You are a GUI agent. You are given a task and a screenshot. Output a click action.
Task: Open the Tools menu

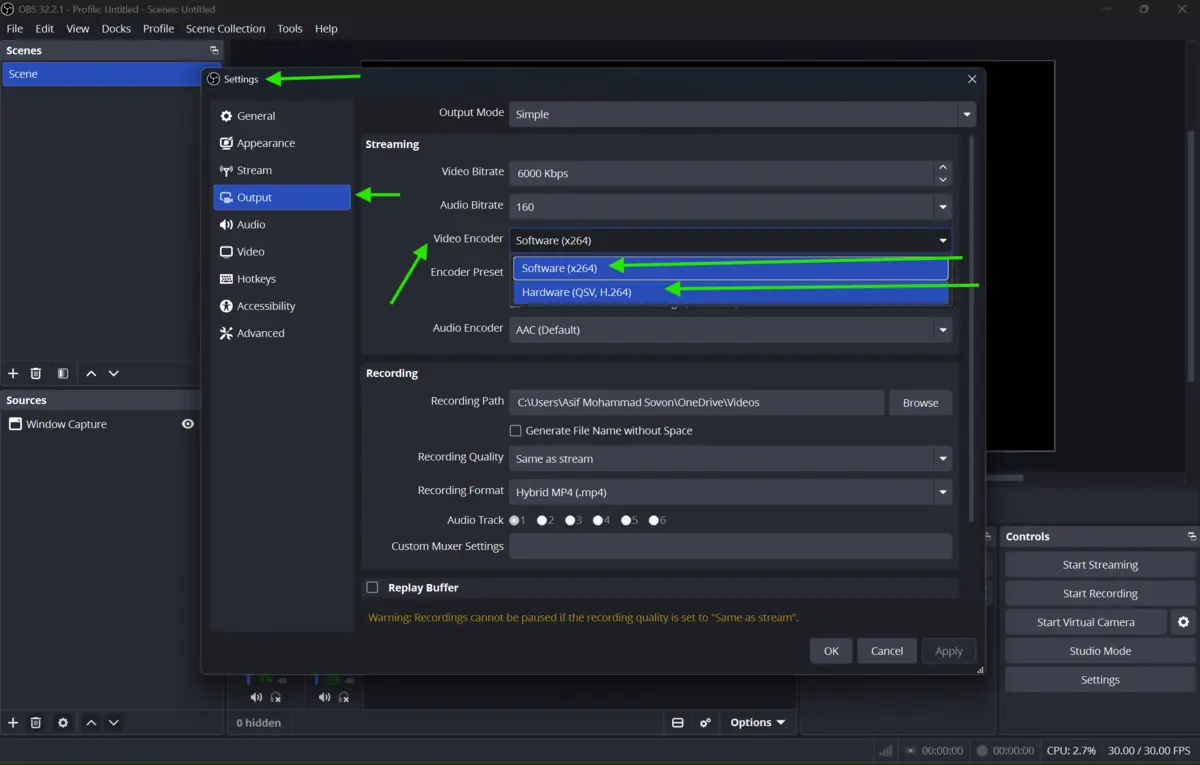point(290,28)
